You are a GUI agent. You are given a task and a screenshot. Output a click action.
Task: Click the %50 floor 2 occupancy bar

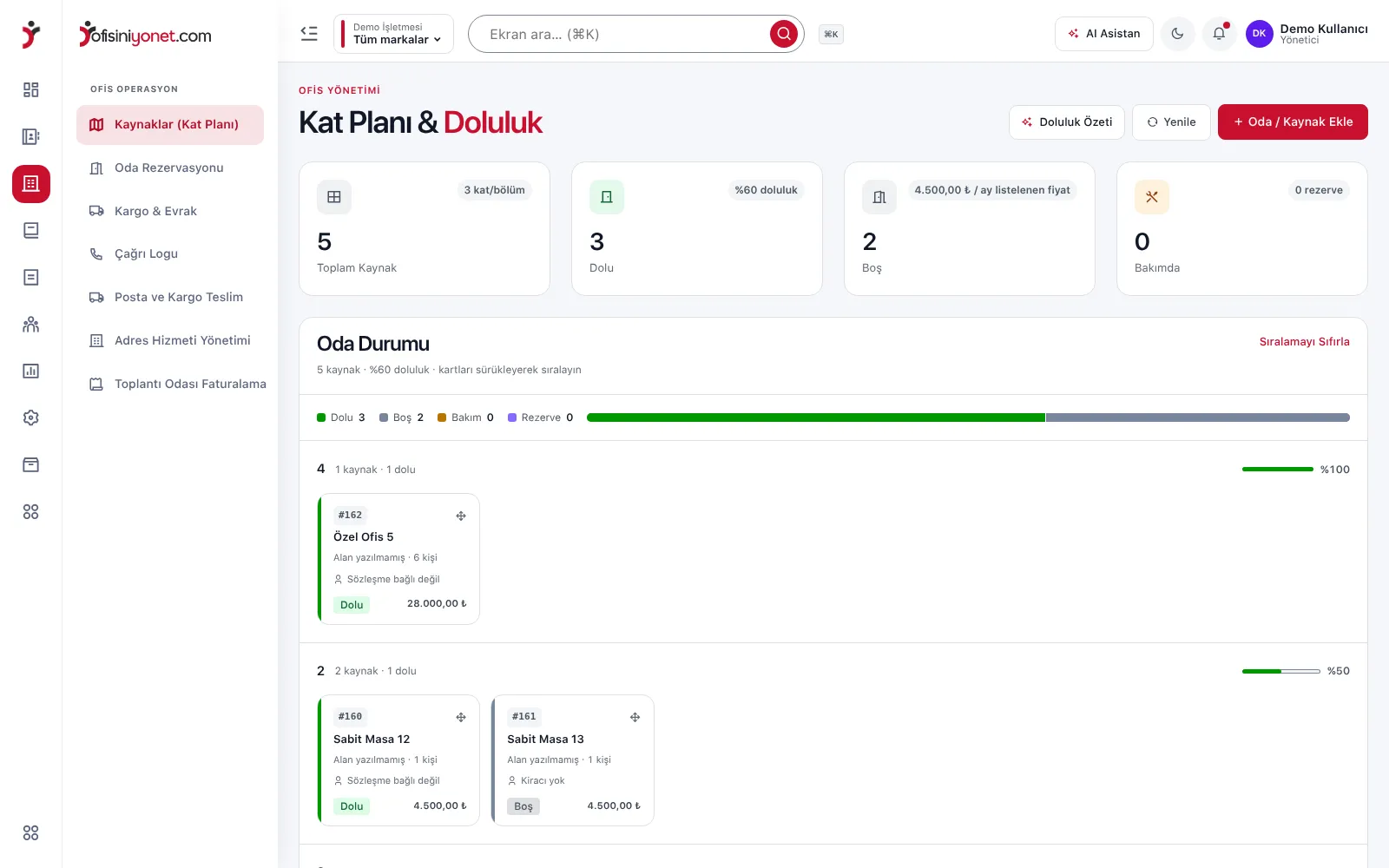coord(1281,671)
